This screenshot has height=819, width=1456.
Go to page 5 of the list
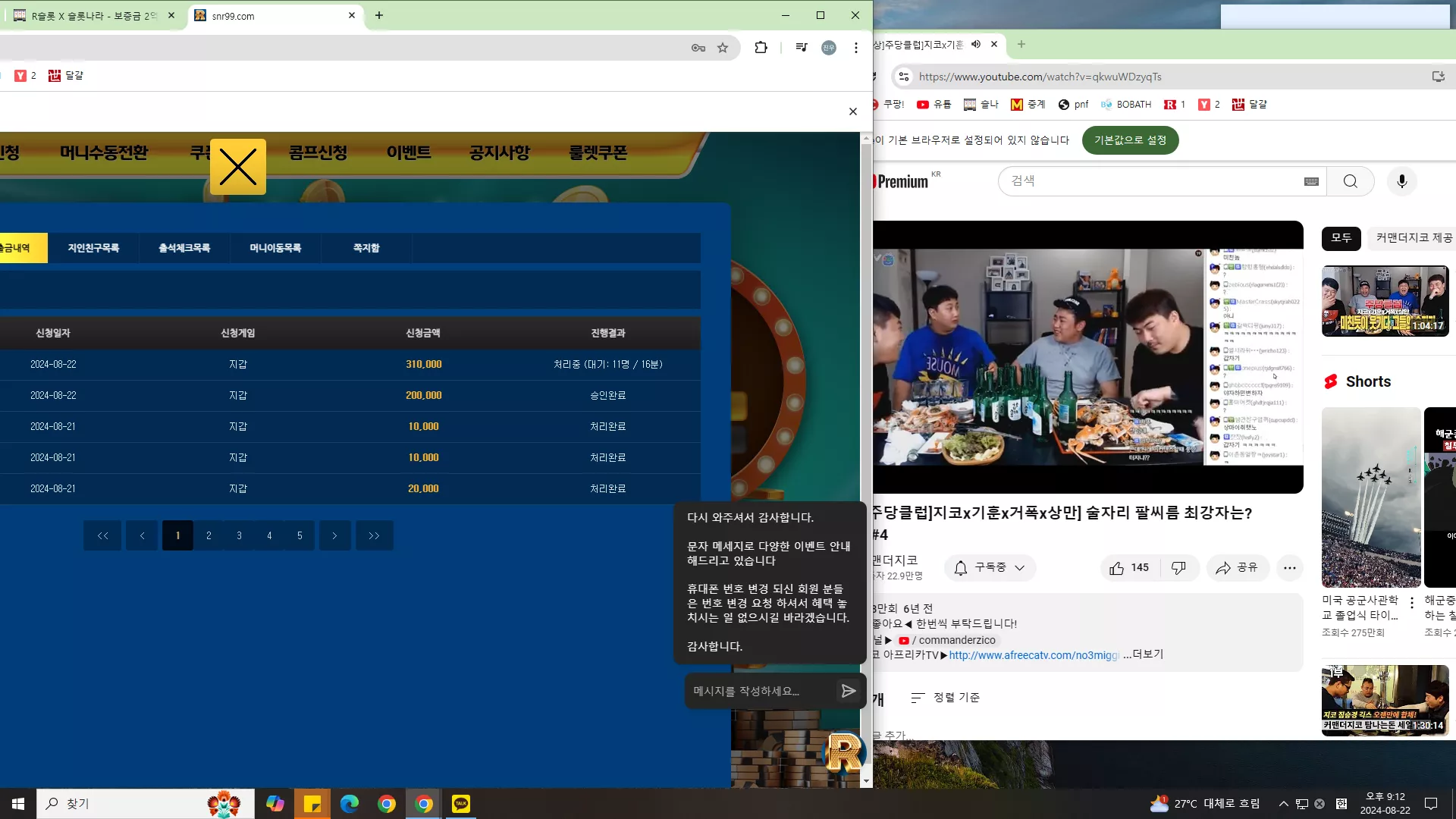click(x=300, y=535)
